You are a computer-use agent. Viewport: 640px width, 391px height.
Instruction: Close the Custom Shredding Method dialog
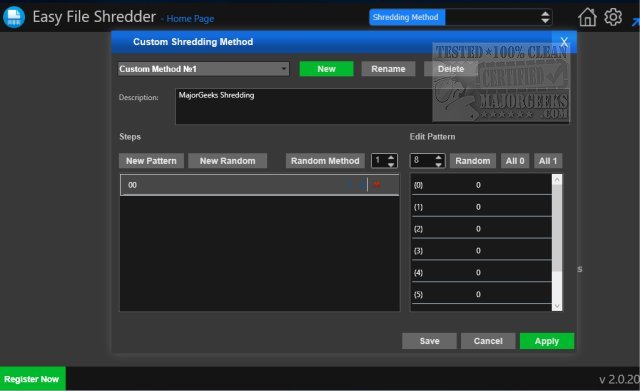(x=564, y=42)
